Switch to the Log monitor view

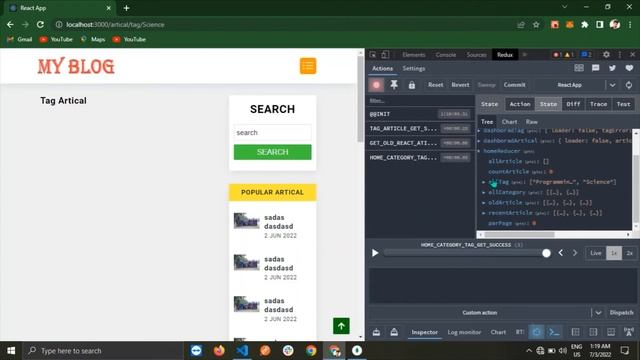click(464, 332)
